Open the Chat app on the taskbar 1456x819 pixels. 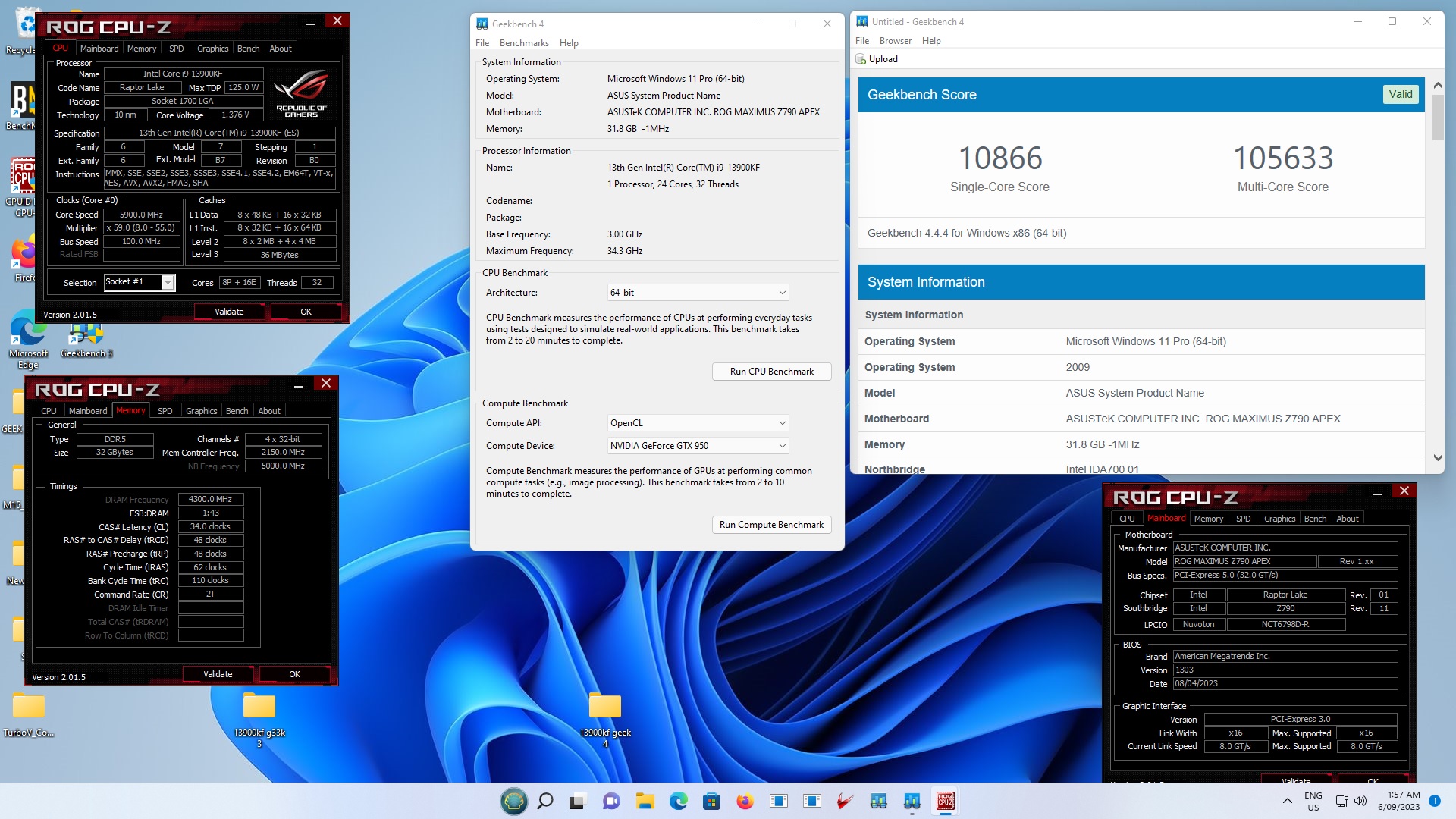tap(611, 801)
